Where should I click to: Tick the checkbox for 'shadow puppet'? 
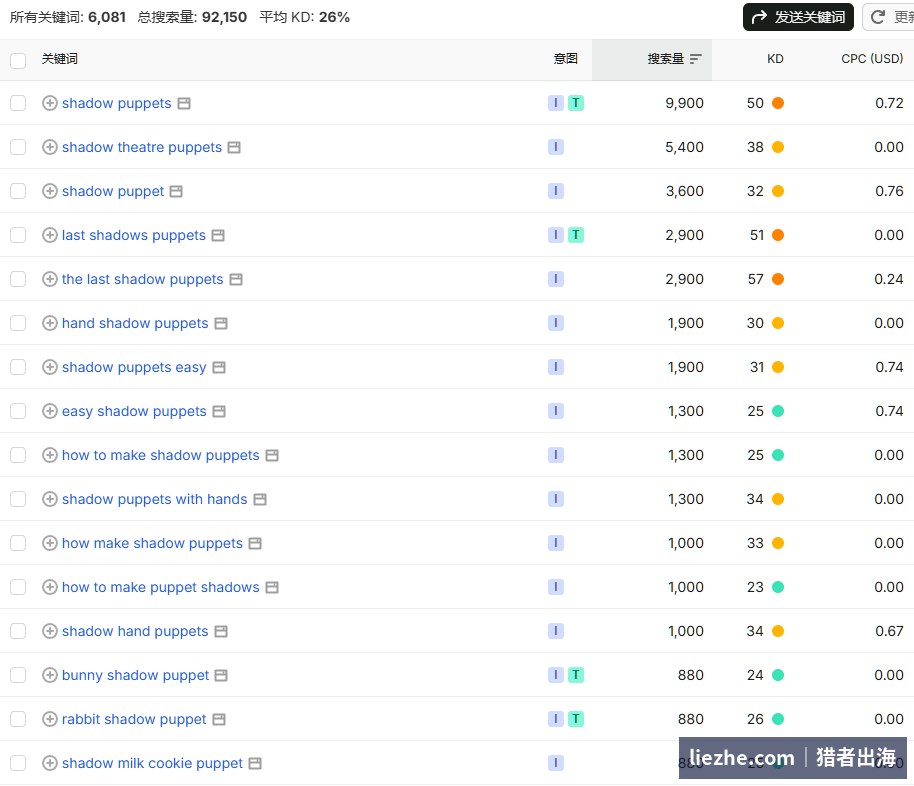pyautogui.click(x=18, y=191)
